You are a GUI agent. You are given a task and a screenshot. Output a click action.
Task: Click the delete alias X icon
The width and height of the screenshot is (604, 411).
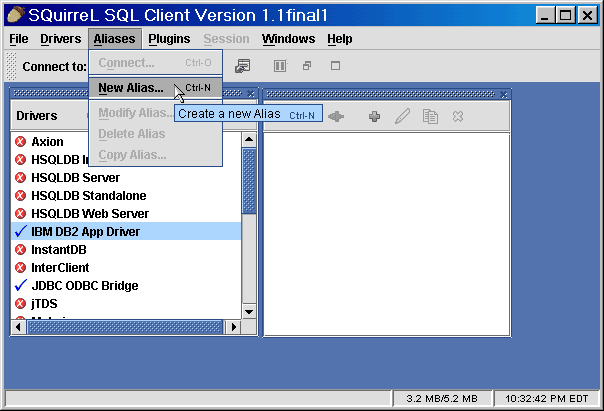(458, 116)
